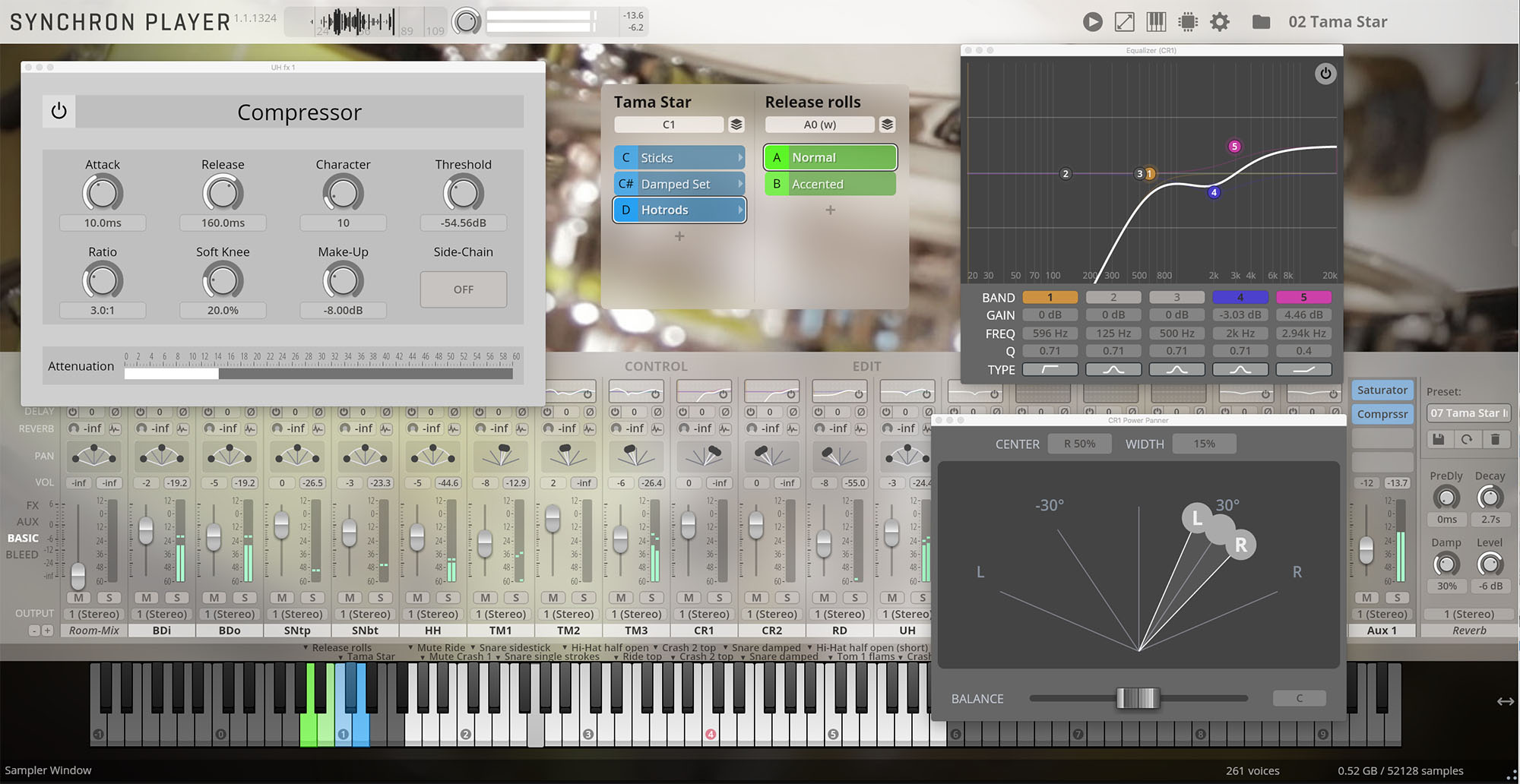The width and height of the screenshot is (1520, 784).
Task: Select the BASIC mixer view
Action: click(x=23, y=538)
